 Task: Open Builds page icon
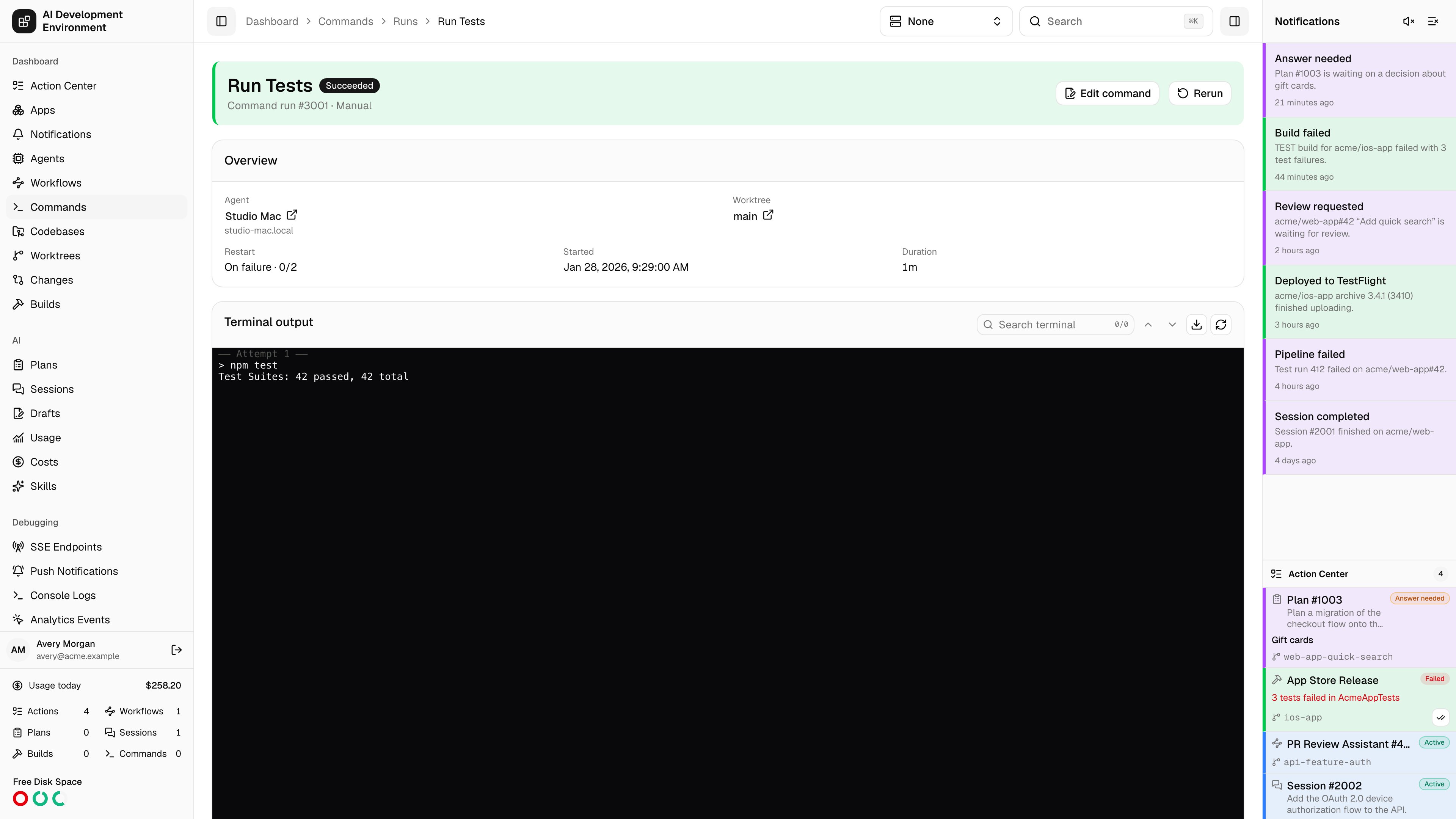(18, 304)
